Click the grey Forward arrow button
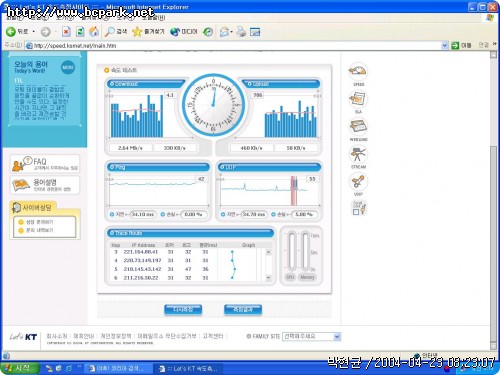The image size is (500, 375). pos(45,32)
